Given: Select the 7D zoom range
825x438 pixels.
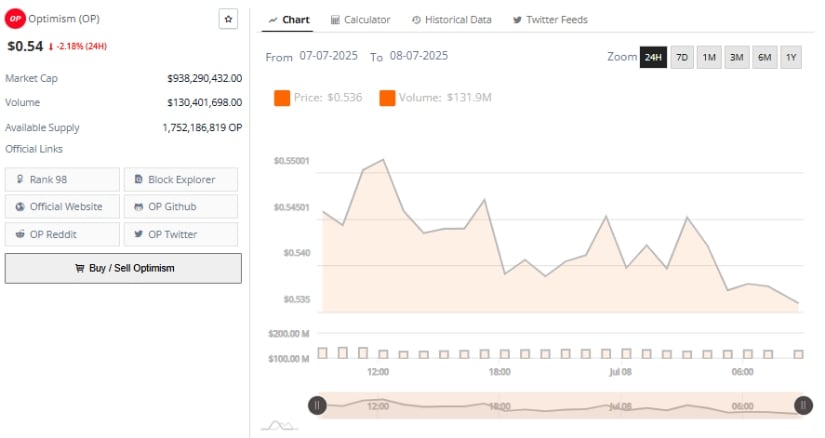Looking at the screenshot, I should click(682, 57).
